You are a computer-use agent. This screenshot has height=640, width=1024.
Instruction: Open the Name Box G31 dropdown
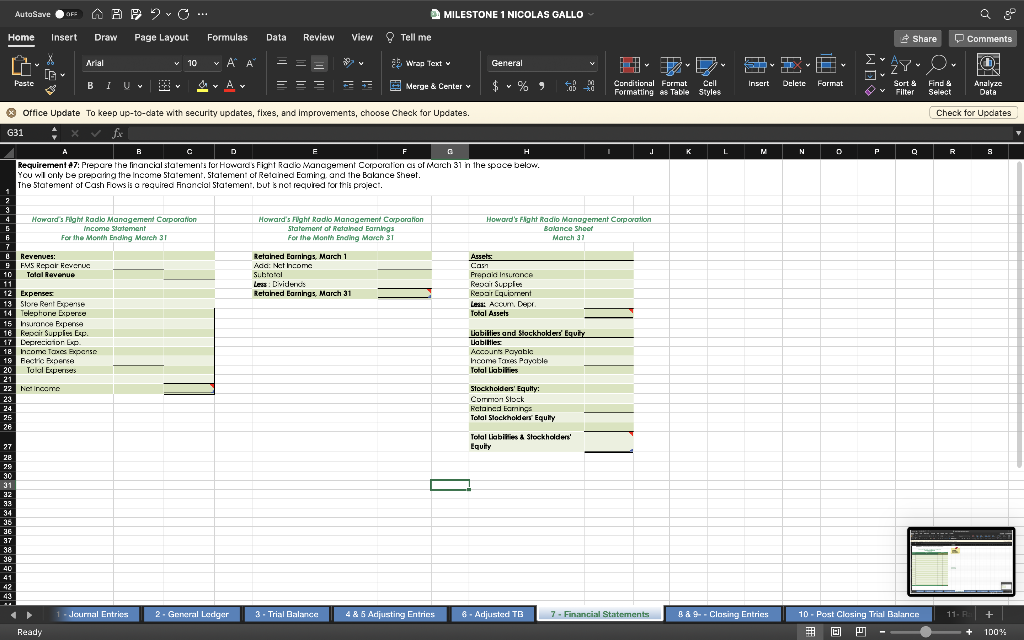coord(54,133)
